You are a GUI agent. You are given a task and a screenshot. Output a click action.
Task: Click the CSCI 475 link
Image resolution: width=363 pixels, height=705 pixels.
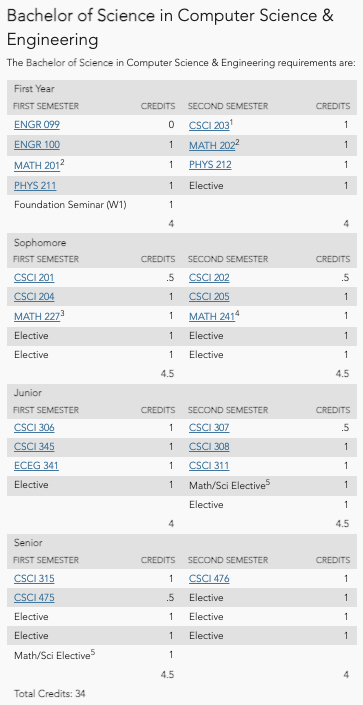(x=34, y=598)
